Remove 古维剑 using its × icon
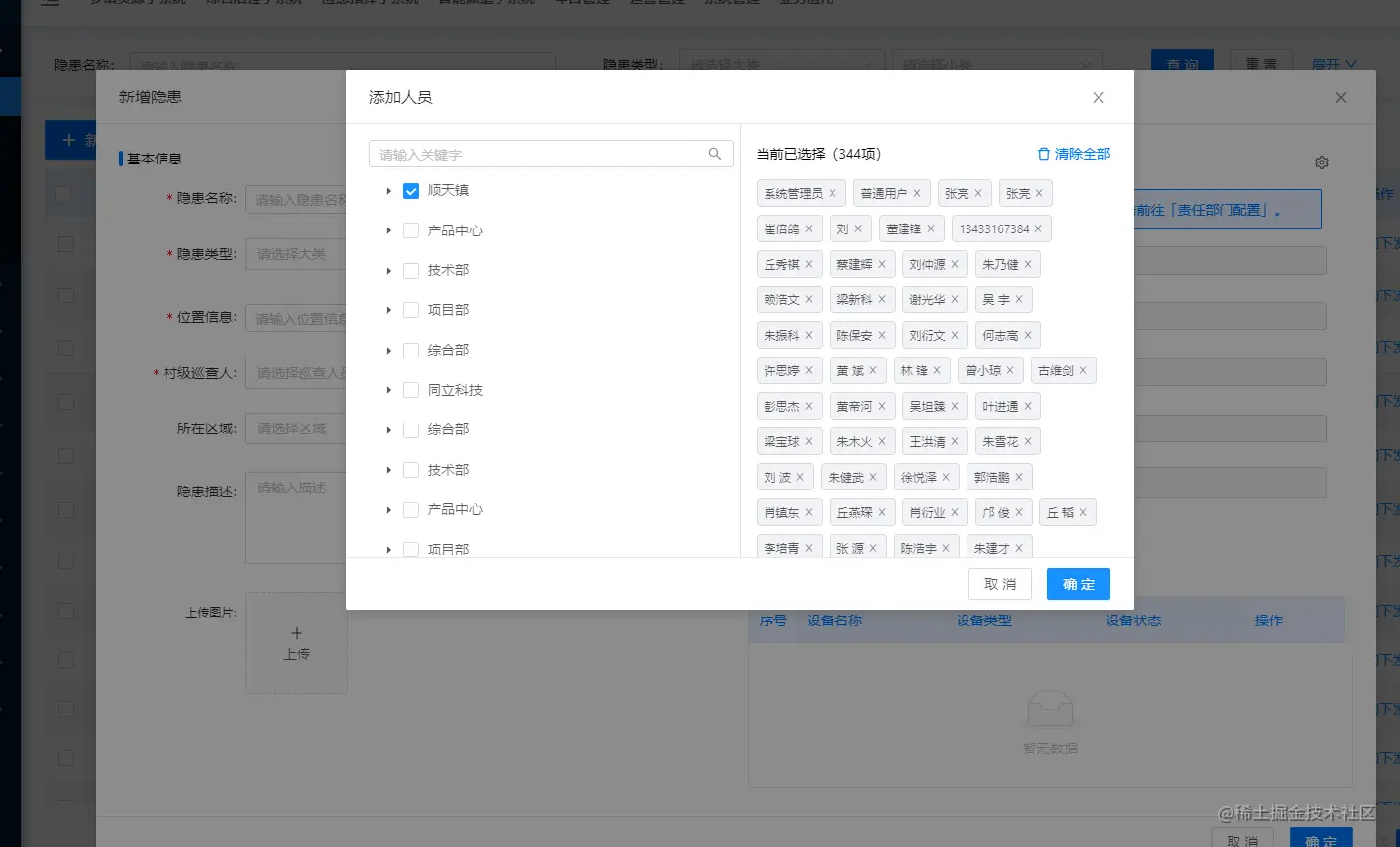Viewport: 1400px width, 847px height. pyautogui.click(x=1083, y=371)
